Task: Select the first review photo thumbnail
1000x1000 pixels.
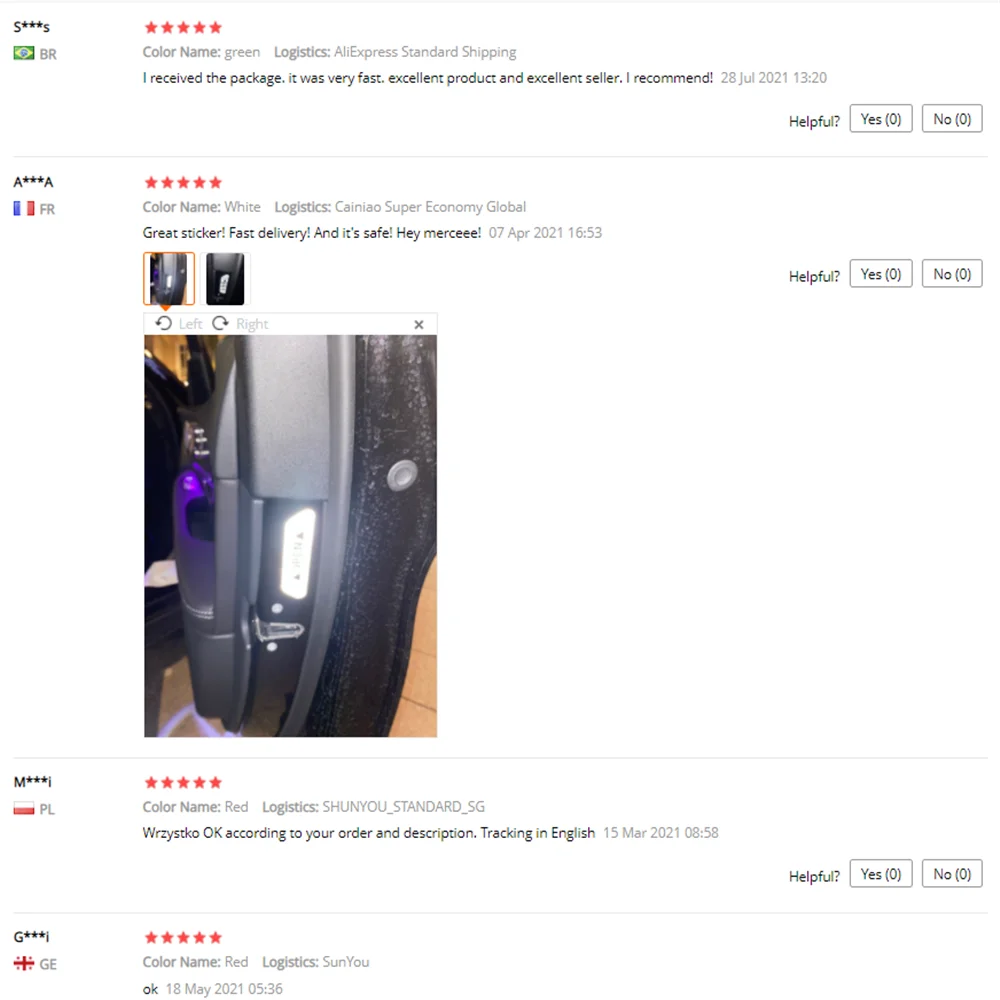Action: [168, 279]
